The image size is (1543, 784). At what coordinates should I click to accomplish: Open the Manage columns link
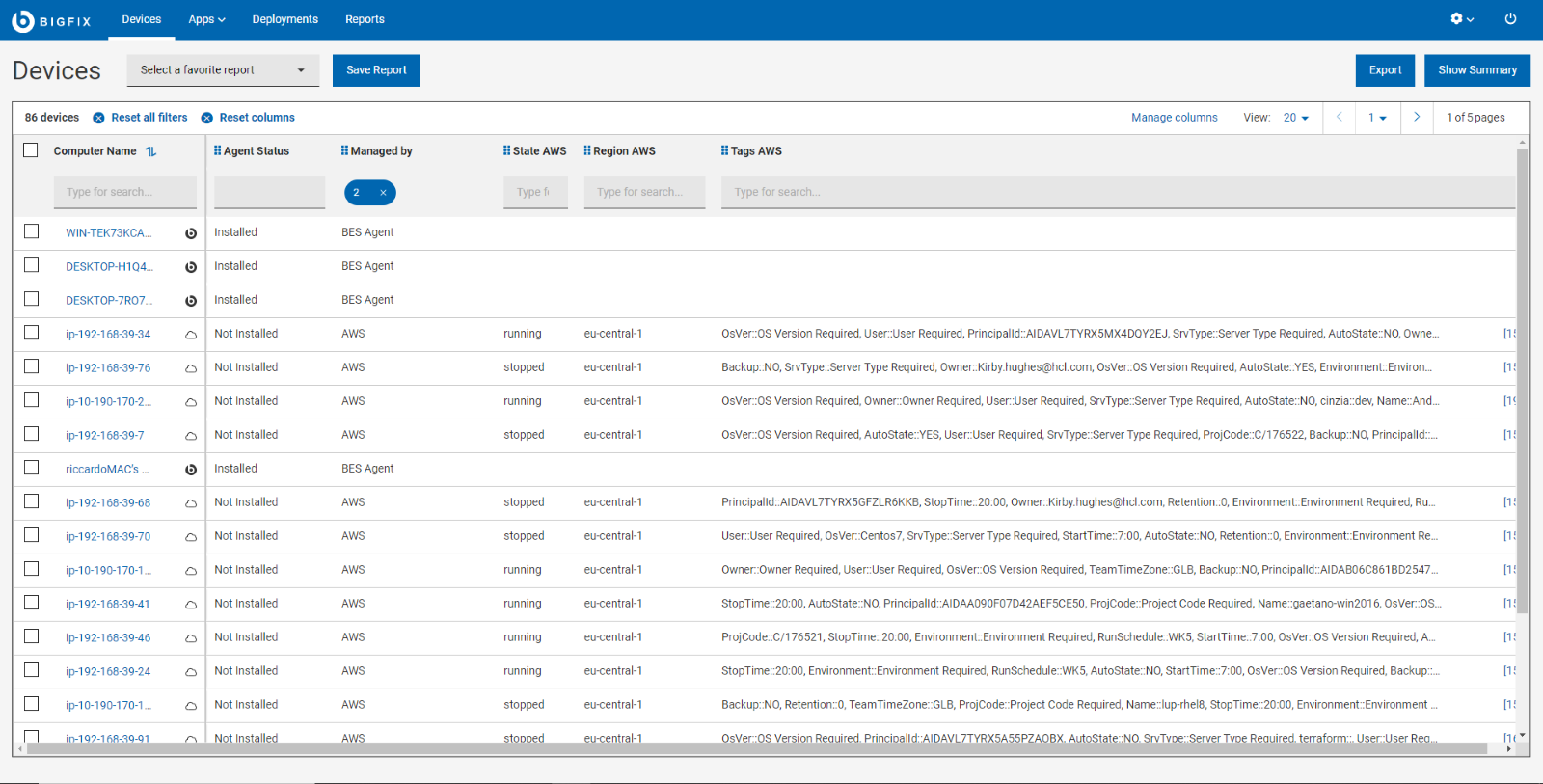(x=1175, y=118)
